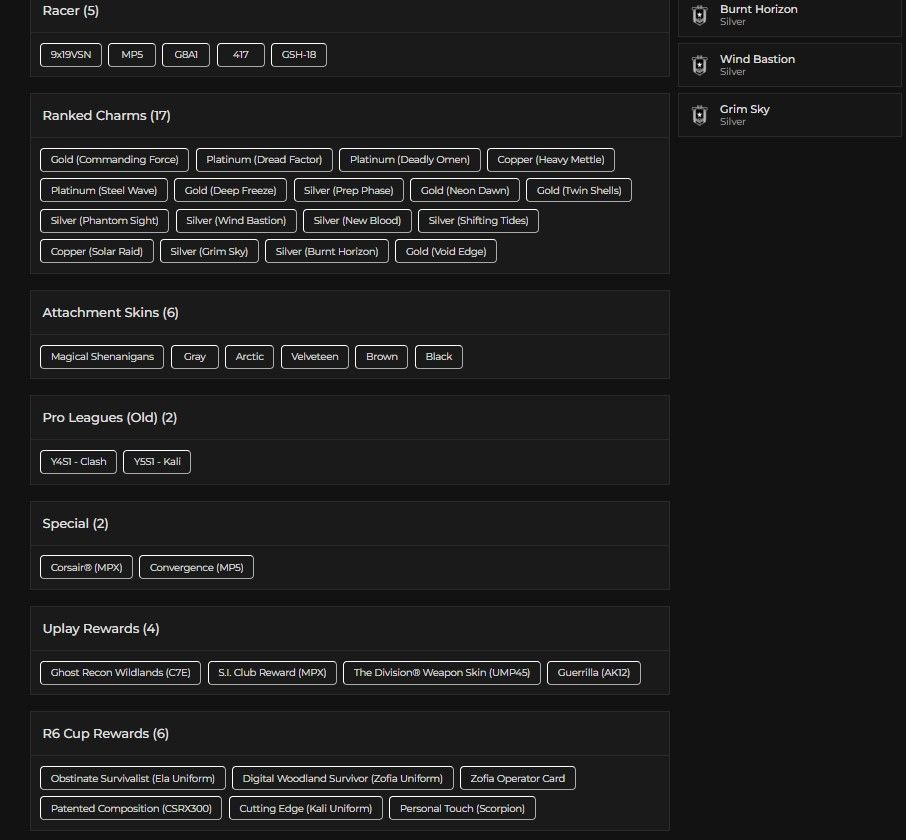Click Silver (New Blood) charm

pyautogui.click(x=357, y=221)
